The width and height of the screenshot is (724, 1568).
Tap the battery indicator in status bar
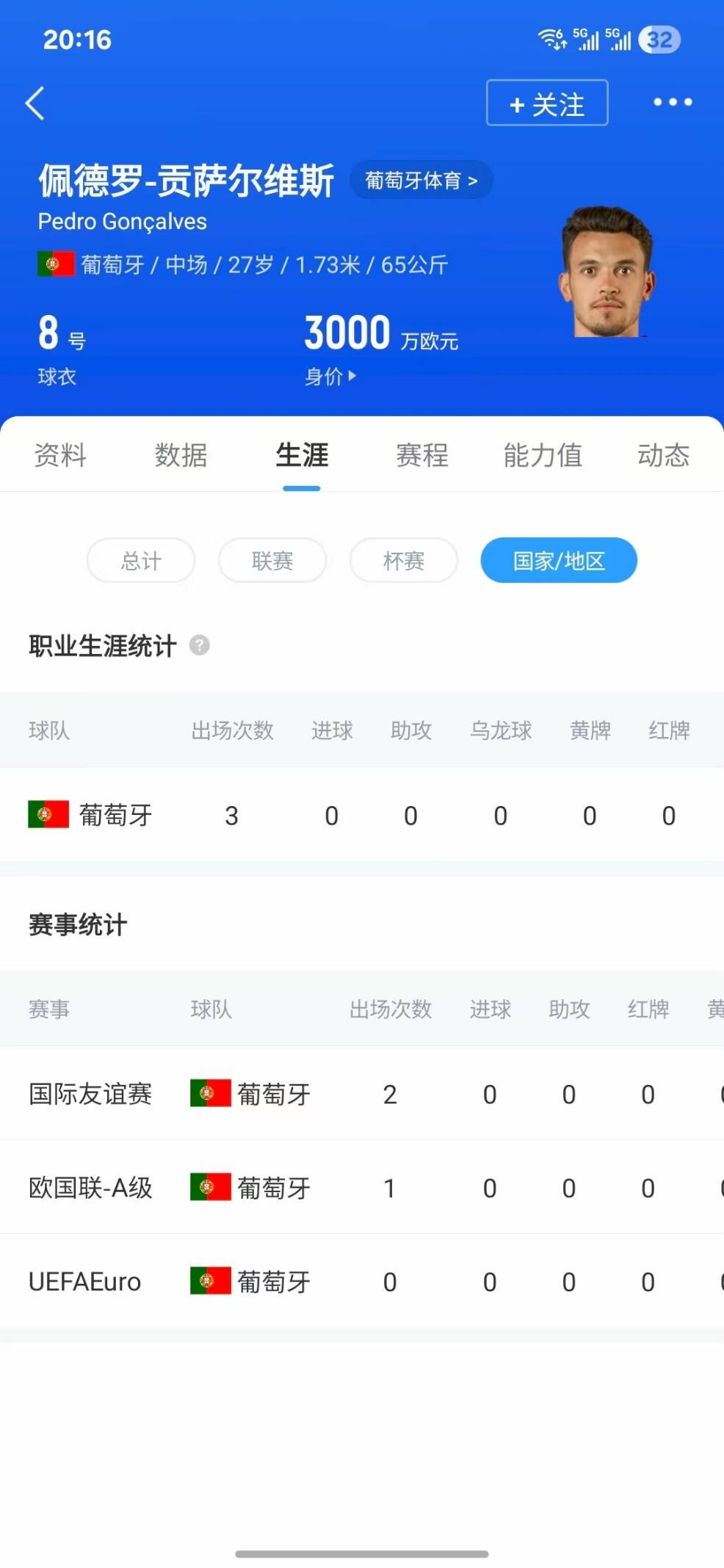(659, 40)
